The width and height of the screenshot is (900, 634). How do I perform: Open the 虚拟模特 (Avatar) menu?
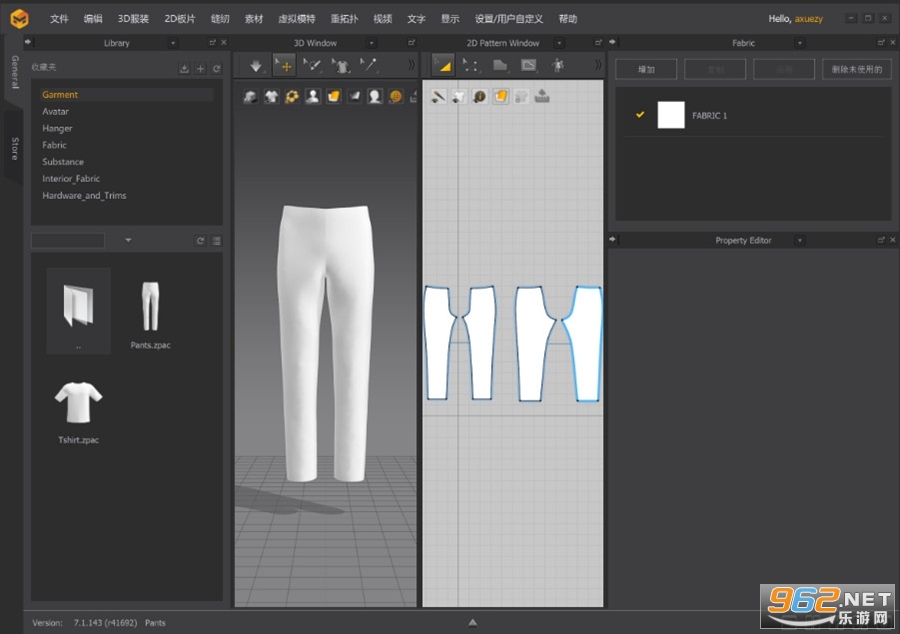[x=297, y=19]
